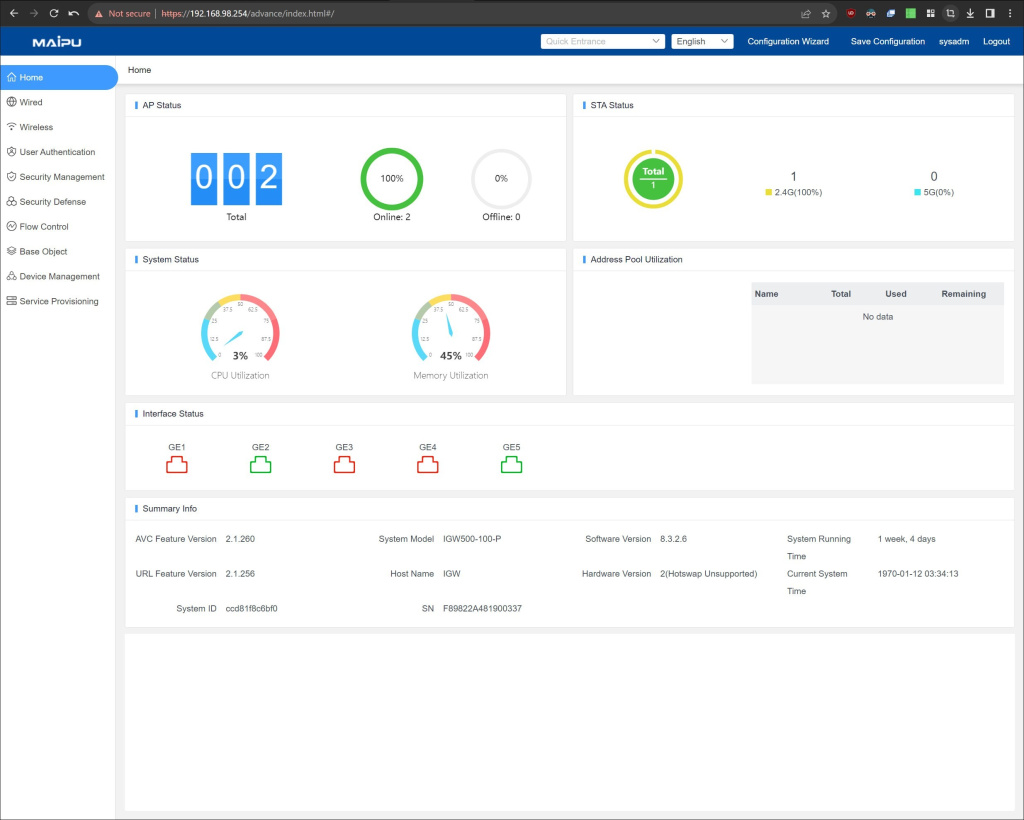Screen dimensions: 1024x820
Task: Bookmark this page with the star icon
Action: click(x=825, y=13)
